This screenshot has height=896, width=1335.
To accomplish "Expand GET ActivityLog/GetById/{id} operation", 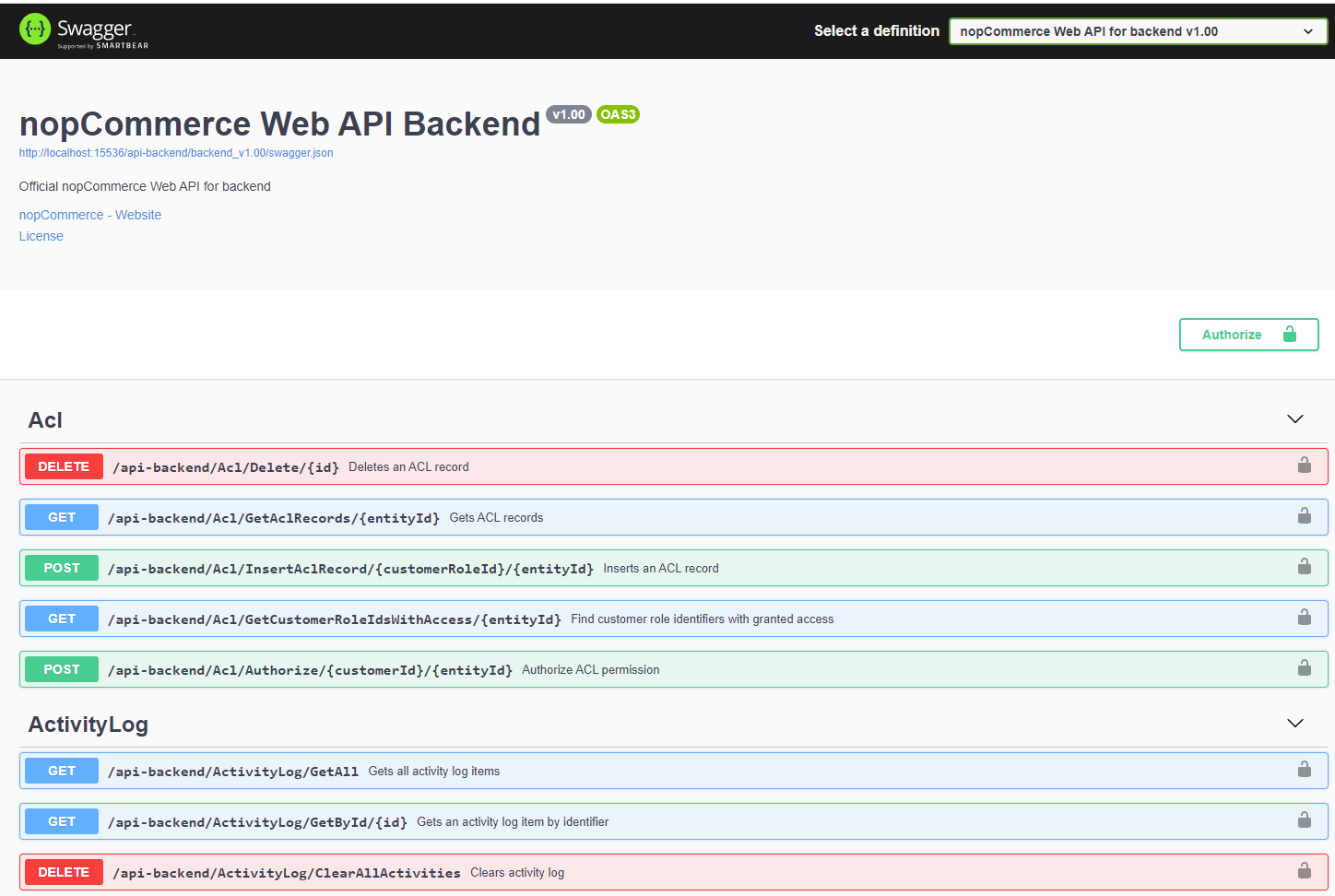I will 673,821.
